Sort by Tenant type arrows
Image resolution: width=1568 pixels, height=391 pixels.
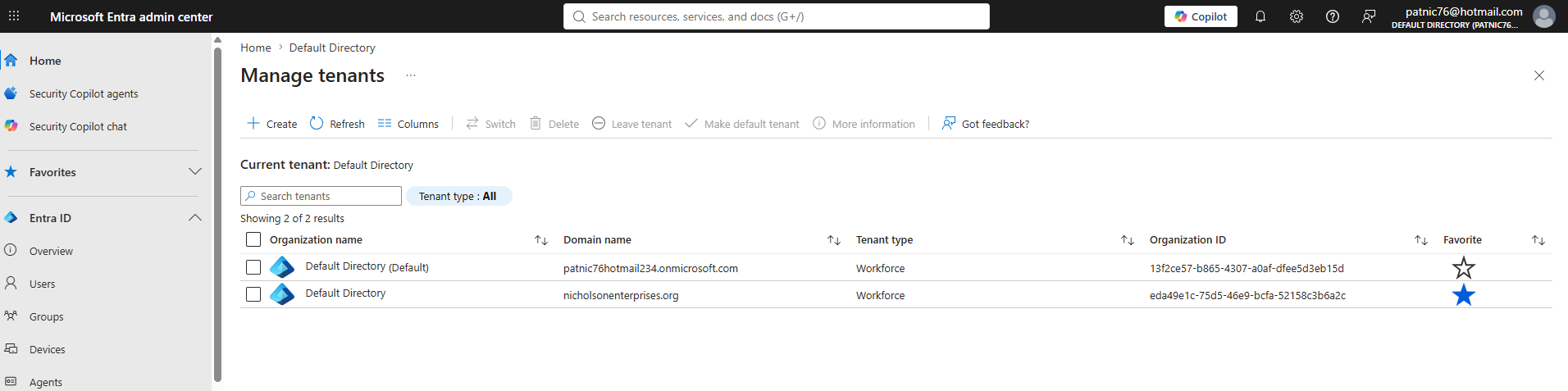click(1128, 240)
